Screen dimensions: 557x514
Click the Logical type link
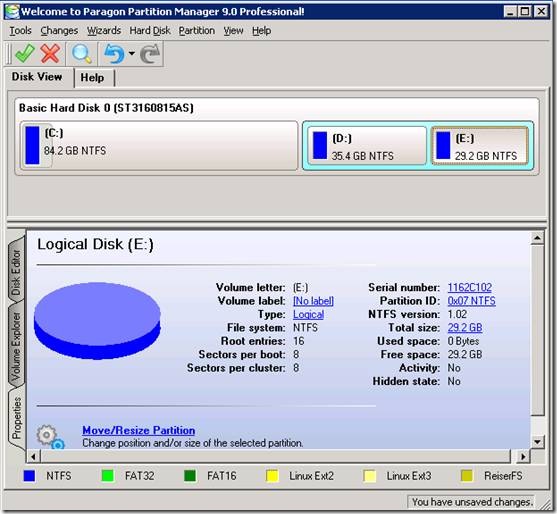308,314
